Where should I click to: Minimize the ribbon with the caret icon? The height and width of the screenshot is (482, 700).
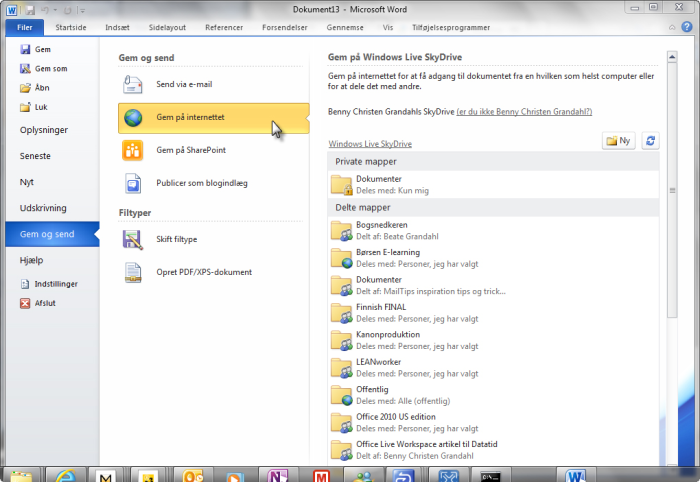pyautogui.click(x=672, y=28)
